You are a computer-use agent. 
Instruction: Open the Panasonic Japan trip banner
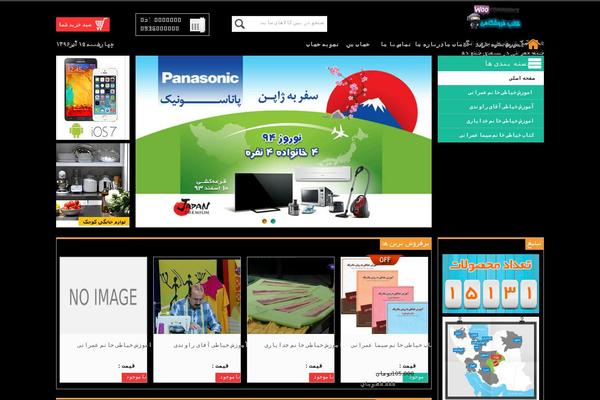point(284,141)
